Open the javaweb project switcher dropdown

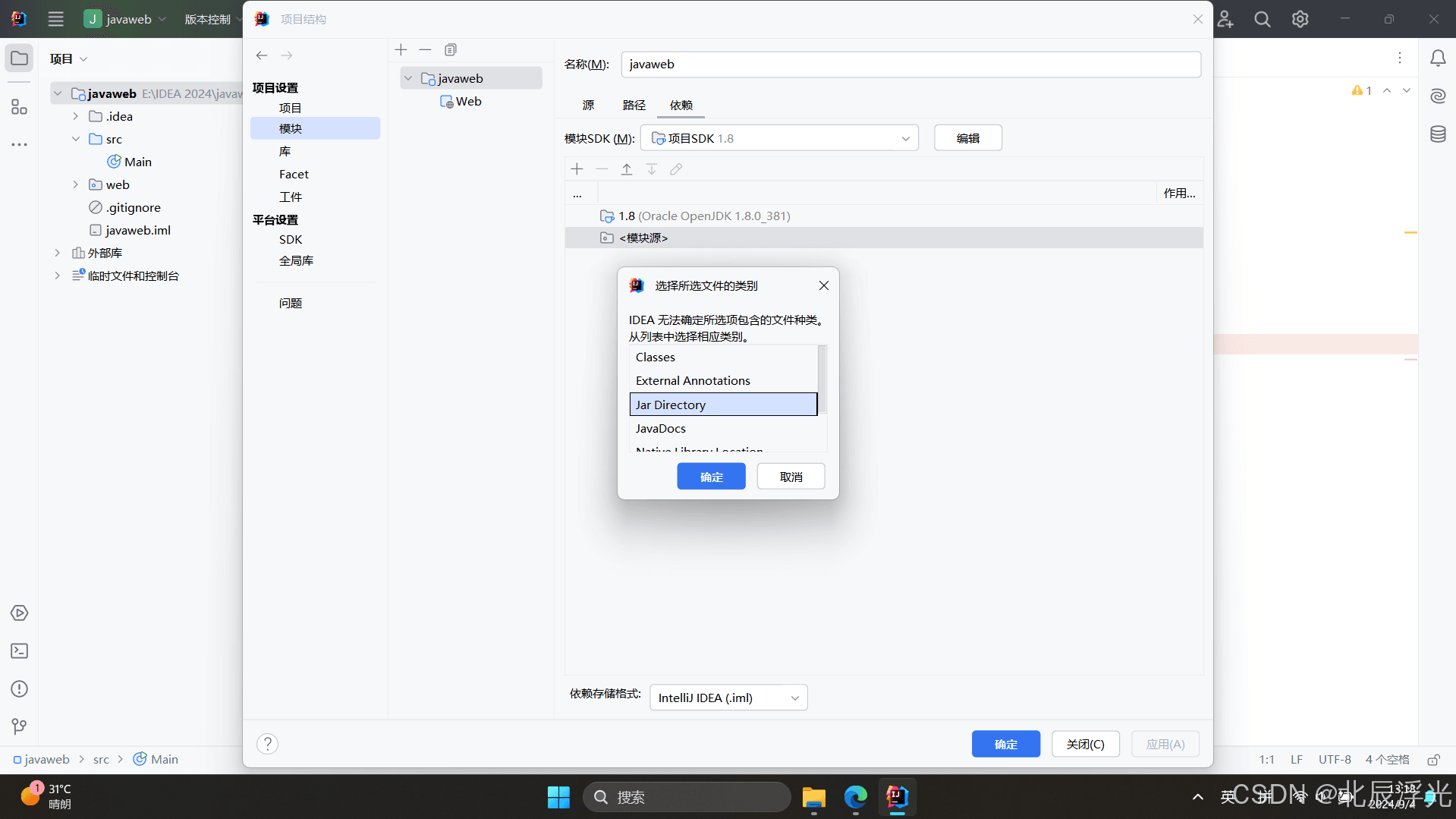pos(125,19)
